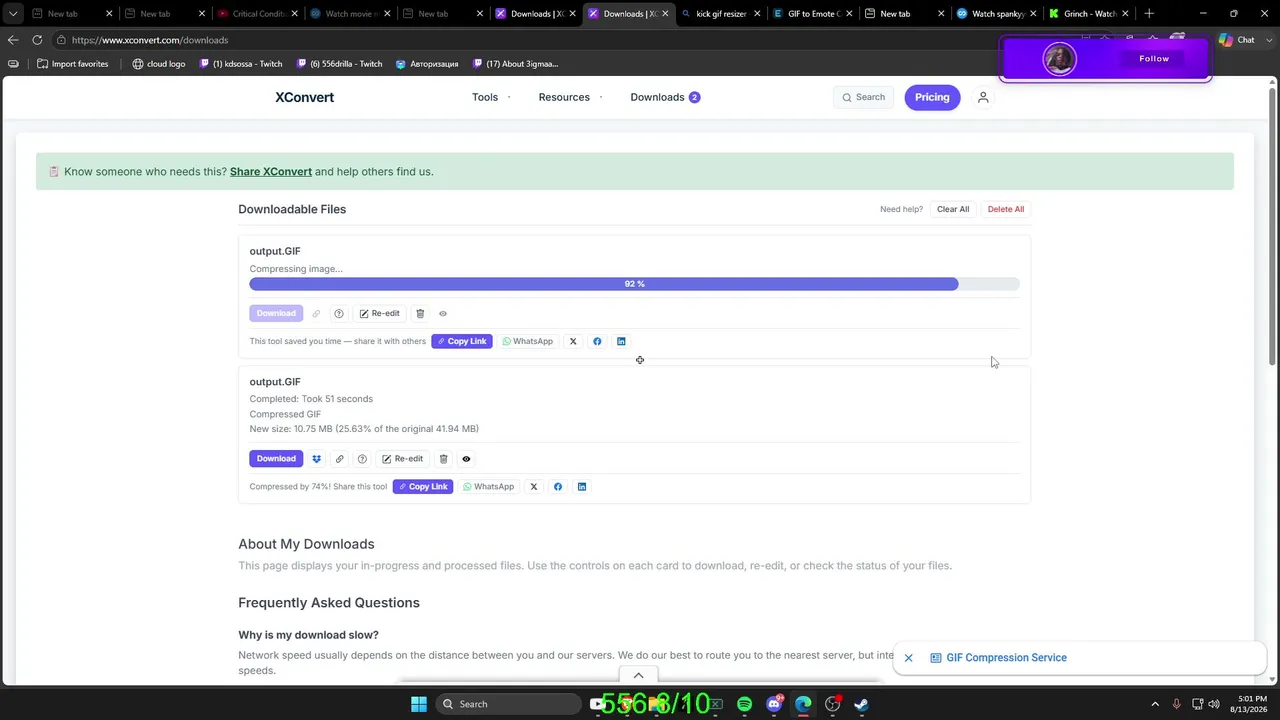Share on LinkedIn from the compressing file card
This screenshot has height=720, width=1280.
pos(621,342)
